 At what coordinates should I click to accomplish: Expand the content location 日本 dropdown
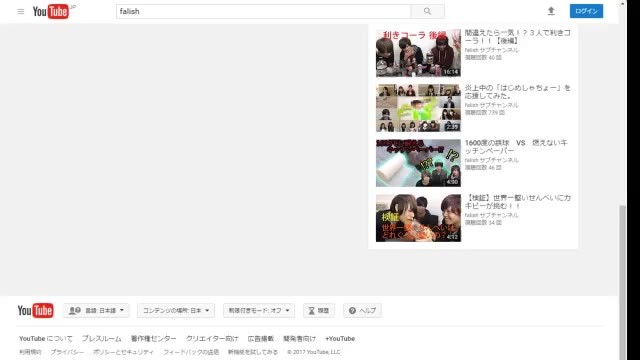[176, 311]
